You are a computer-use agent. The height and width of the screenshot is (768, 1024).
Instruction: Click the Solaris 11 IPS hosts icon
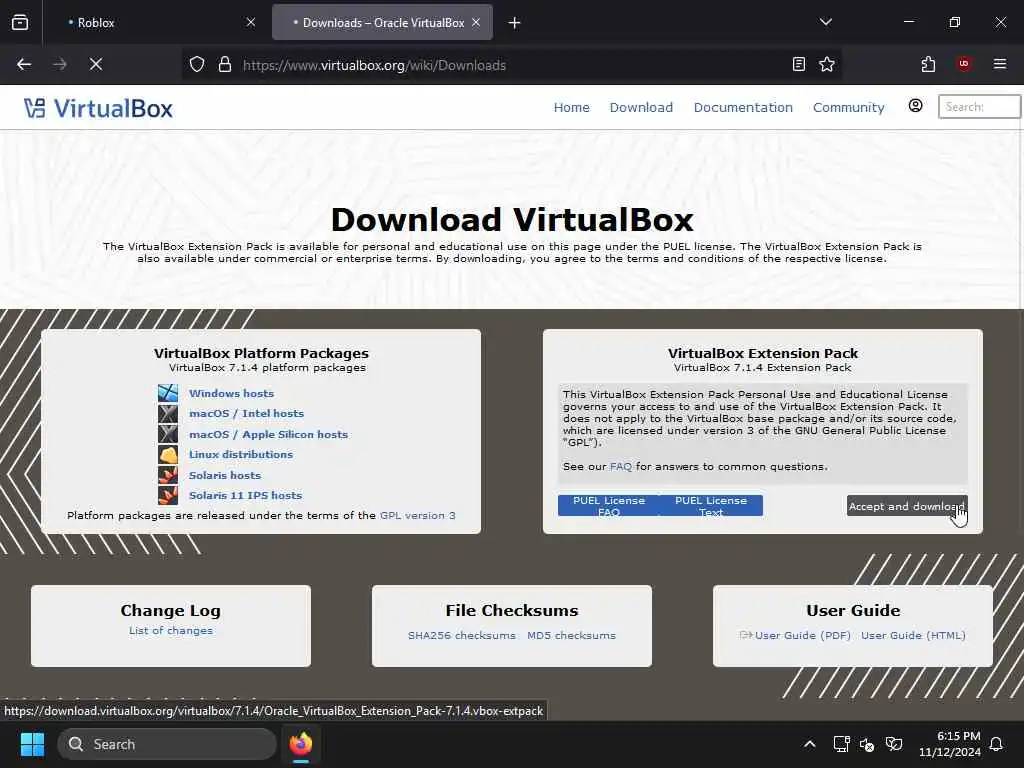tap(168, 495)
